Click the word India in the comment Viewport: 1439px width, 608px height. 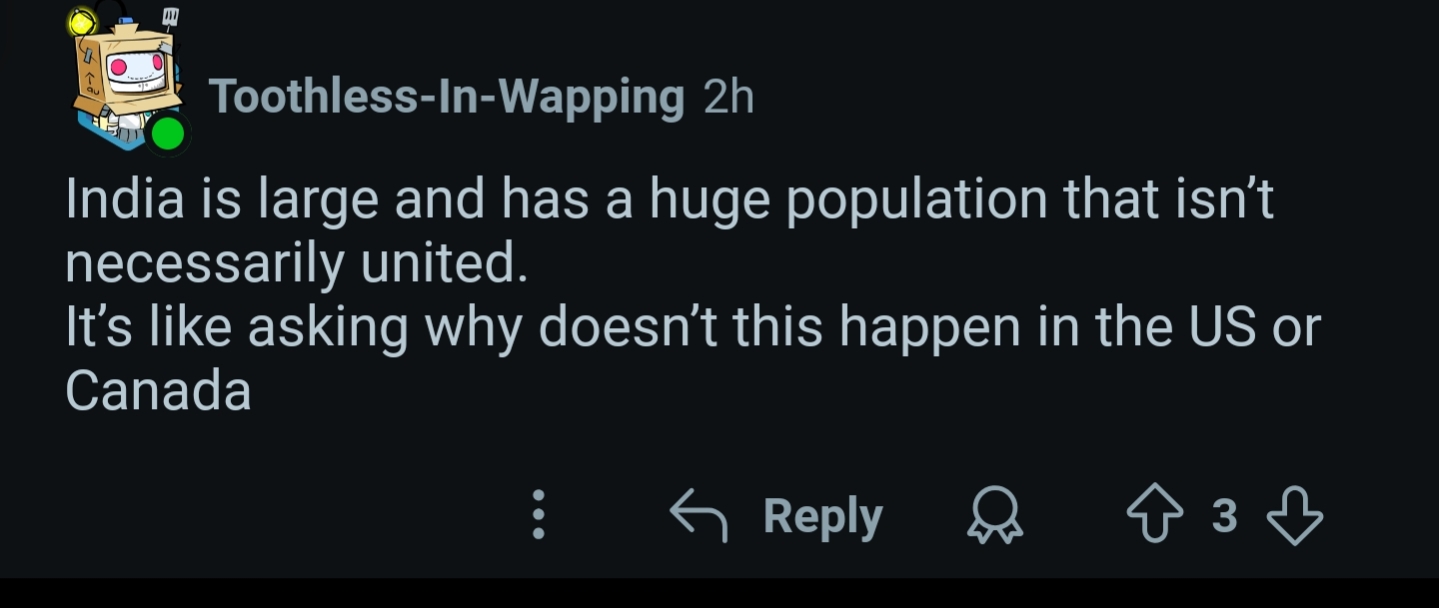125,199
